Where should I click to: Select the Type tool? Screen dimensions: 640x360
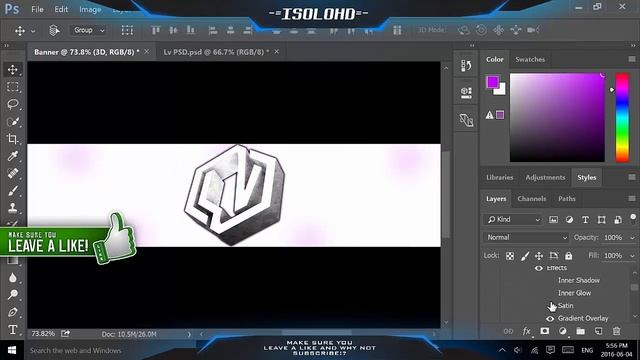pos(13,329)
